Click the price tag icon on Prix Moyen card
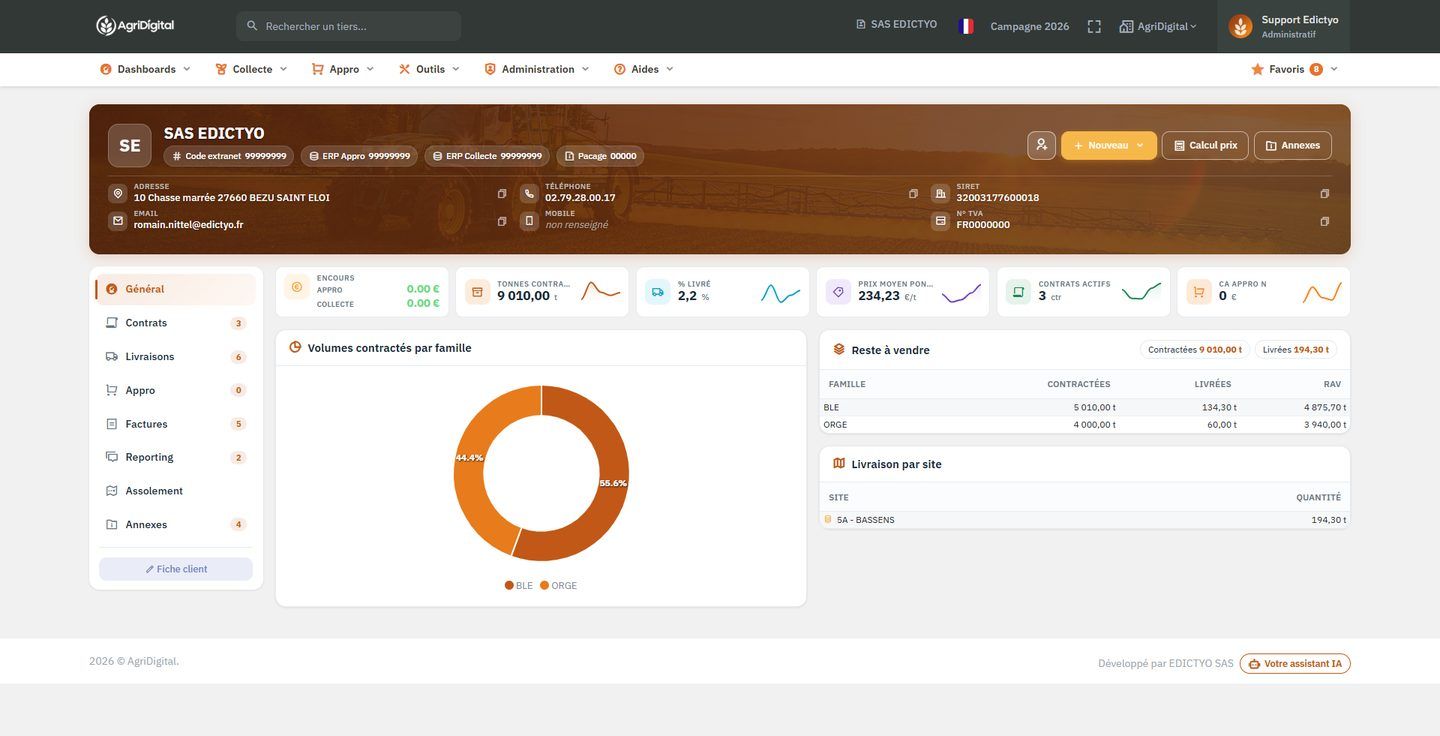 click(838, 292)
